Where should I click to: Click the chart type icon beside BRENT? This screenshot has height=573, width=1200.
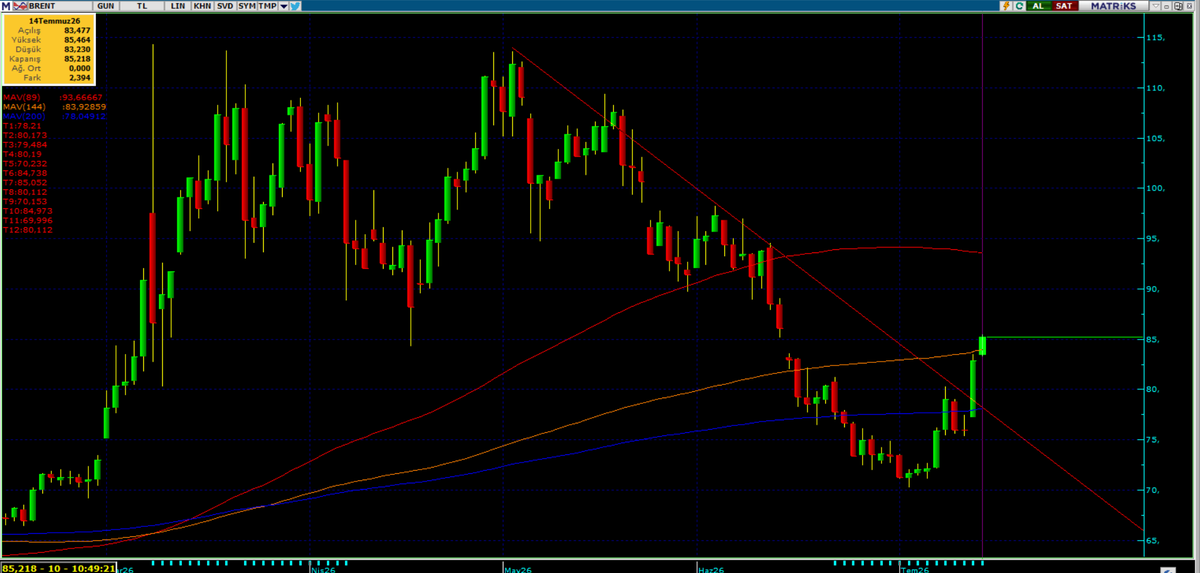(20, 6)
